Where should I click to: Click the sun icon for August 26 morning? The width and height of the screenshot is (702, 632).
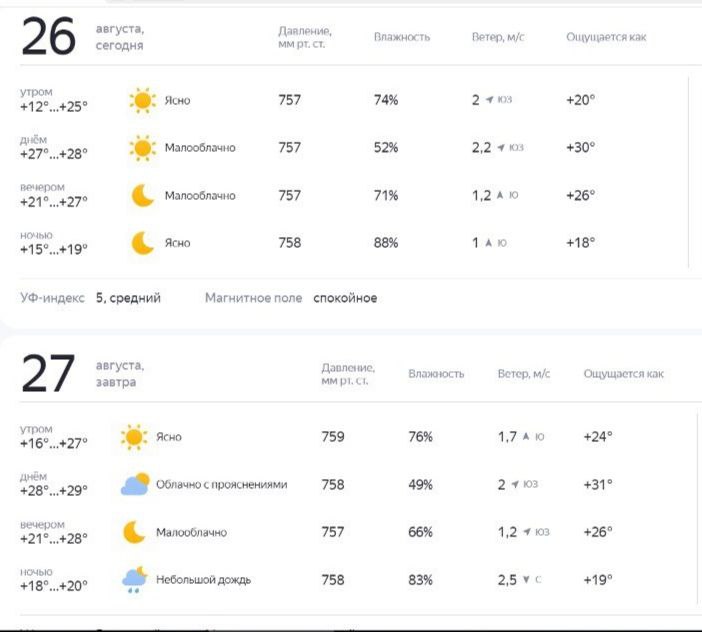143,100
